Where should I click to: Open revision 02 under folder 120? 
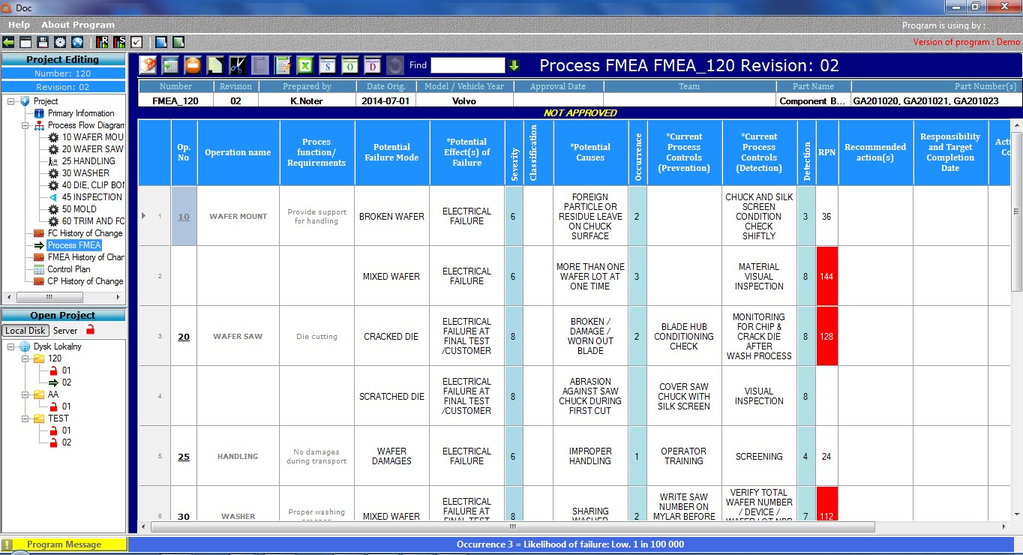(x=67, y=383)
